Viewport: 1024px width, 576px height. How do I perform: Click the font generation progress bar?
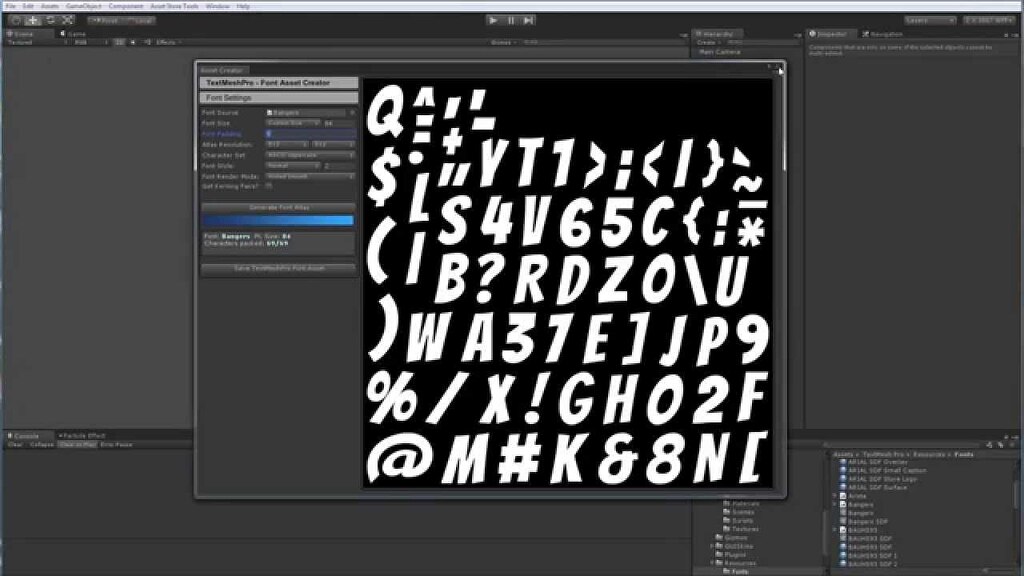point(278,218)
